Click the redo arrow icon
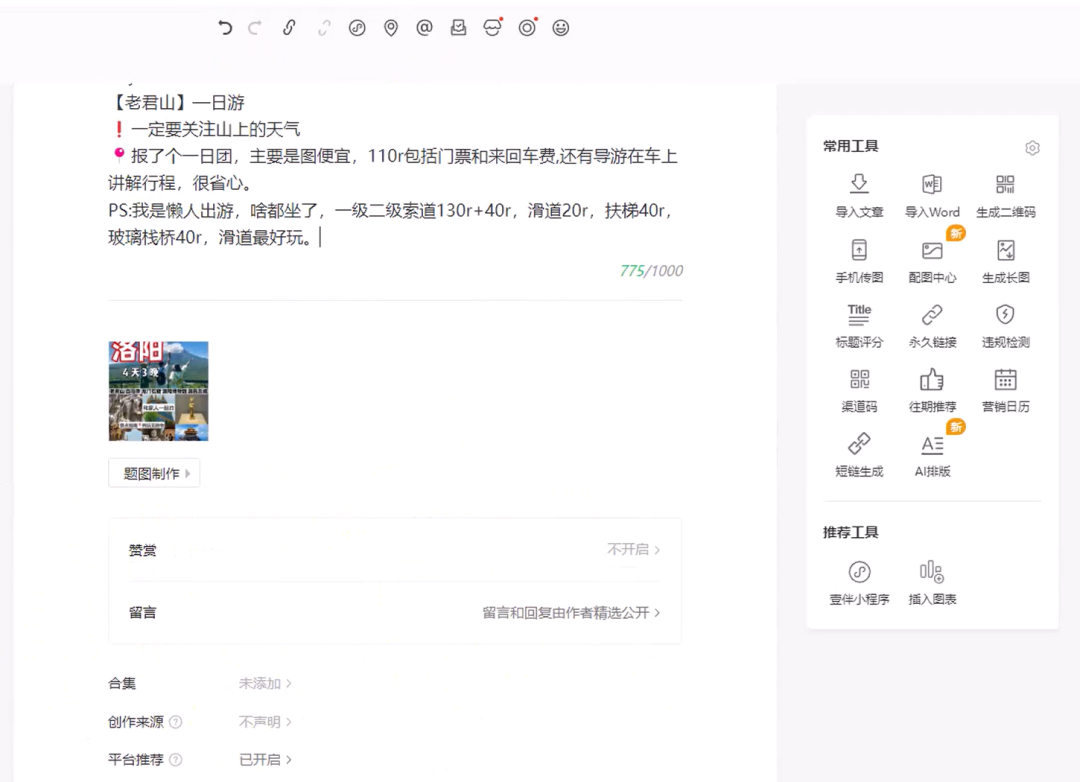The image size is (1080, 782). [x=255, y=28]
